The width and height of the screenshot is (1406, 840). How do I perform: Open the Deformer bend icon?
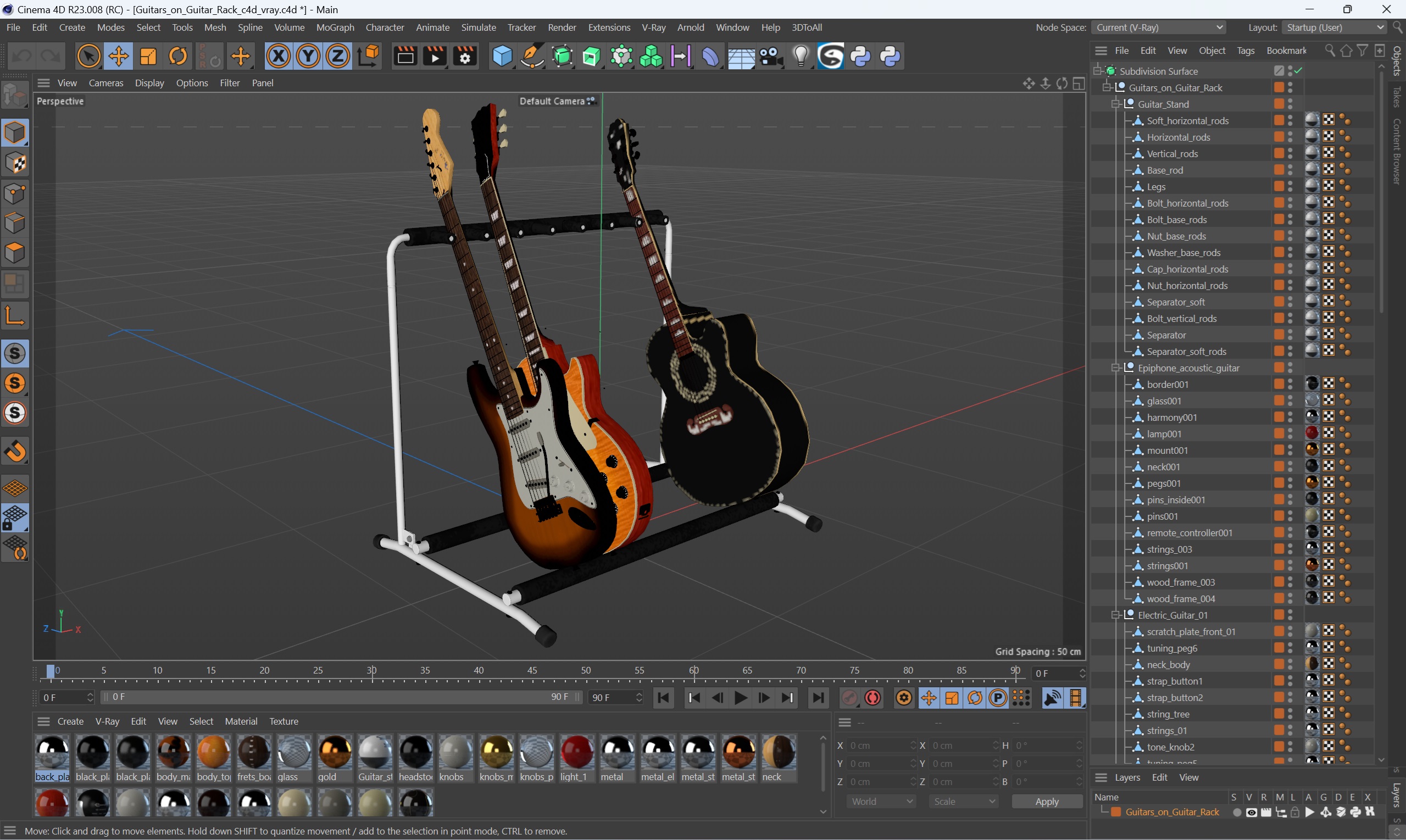pyautogui.click(x=710, y=57)
